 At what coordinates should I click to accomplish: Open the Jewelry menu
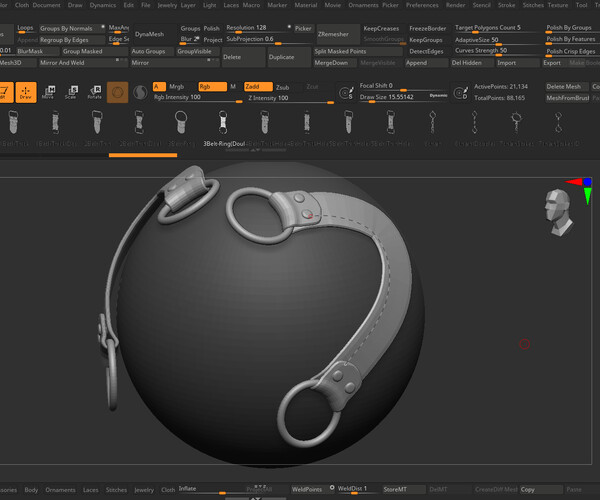[x=167, y=5]
